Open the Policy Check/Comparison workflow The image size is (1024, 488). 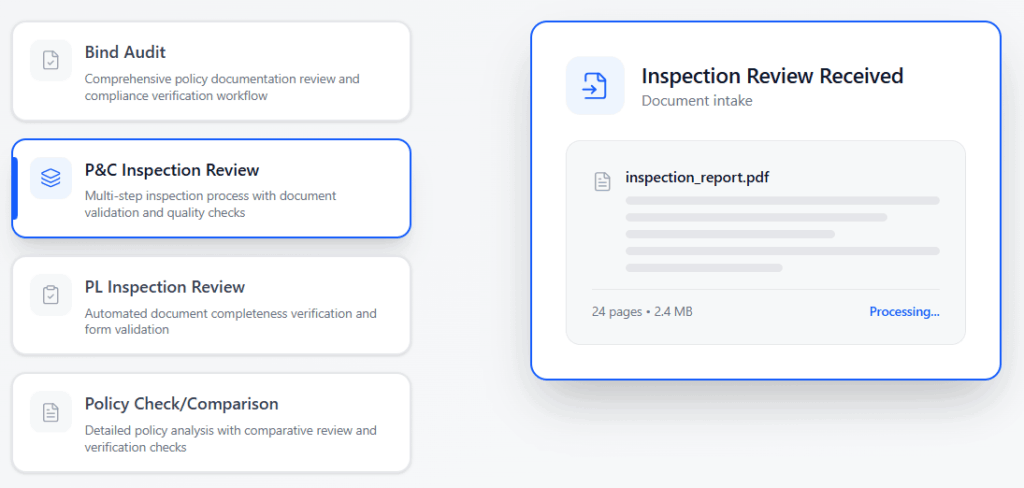(181, 404)
